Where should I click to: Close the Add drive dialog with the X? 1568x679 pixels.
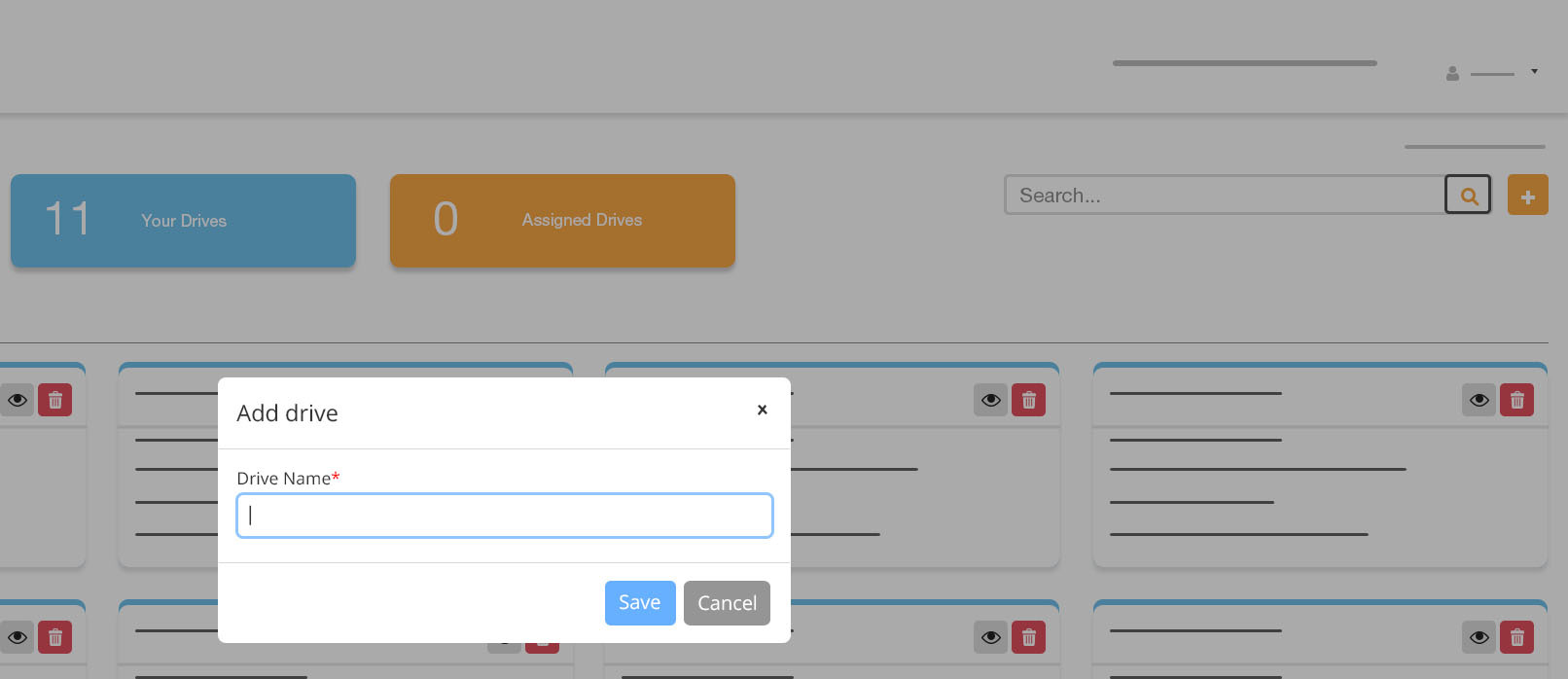[763, 410]
